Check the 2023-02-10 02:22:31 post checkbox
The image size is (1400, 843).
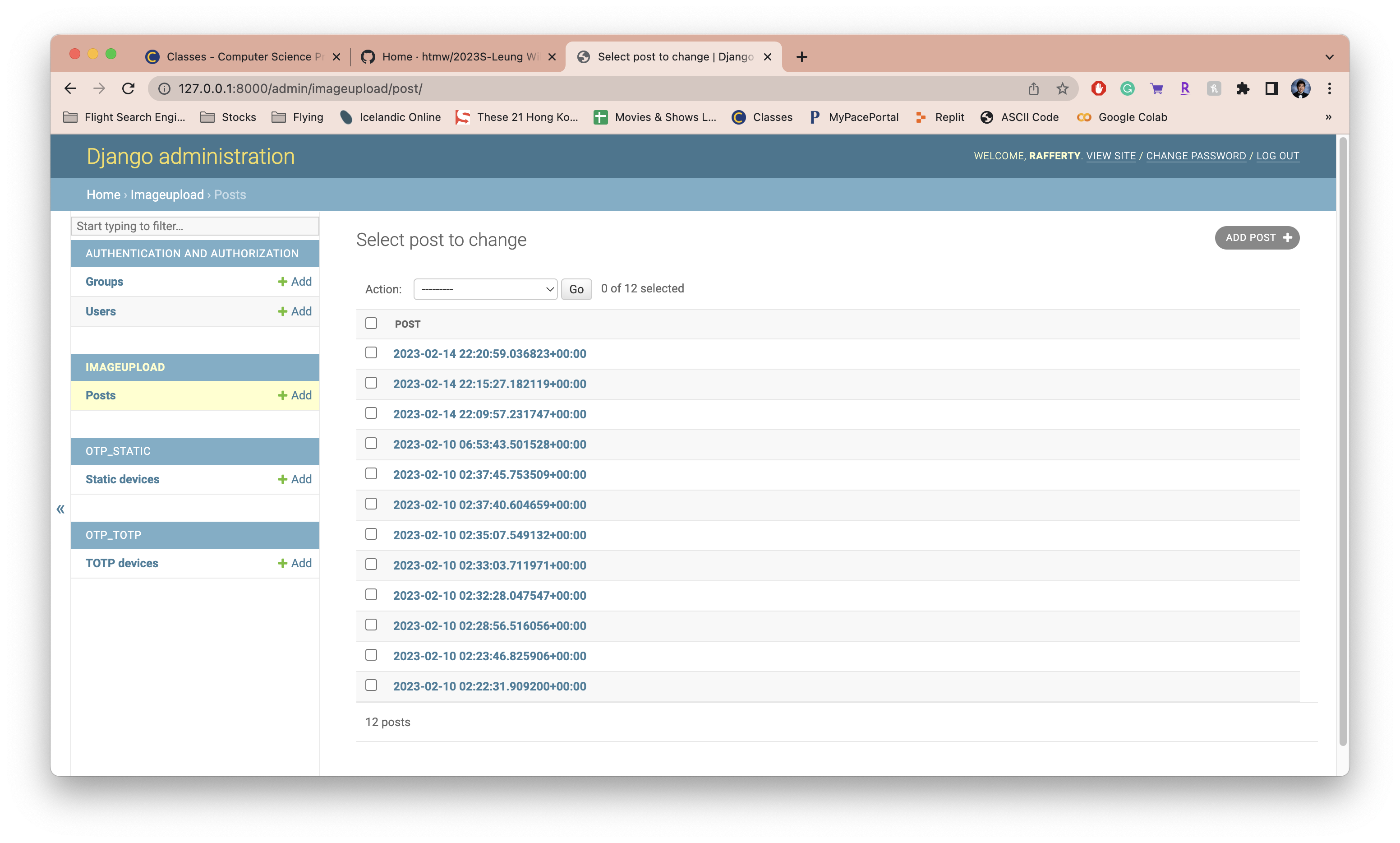[x=371, y=685]
